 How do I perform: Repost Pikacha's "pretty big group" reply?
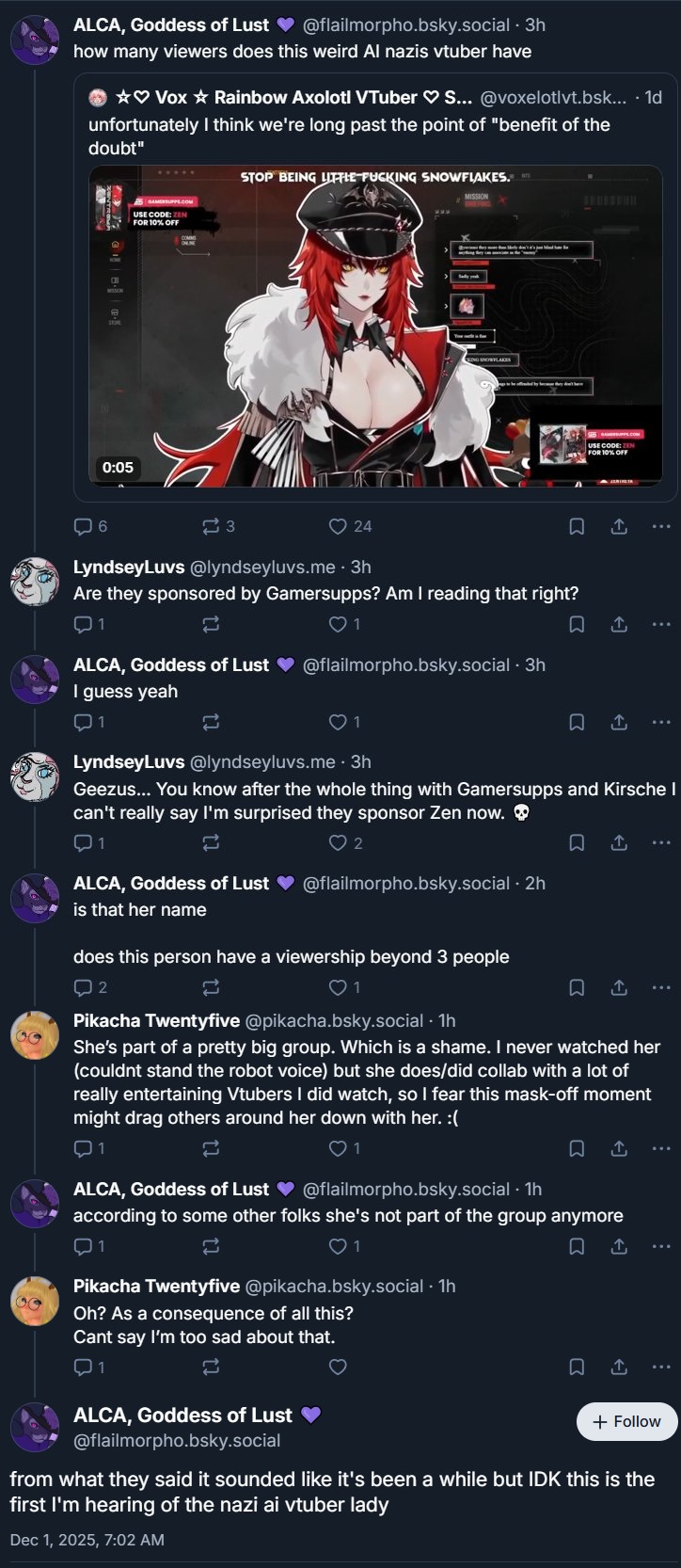(211, 1148)
